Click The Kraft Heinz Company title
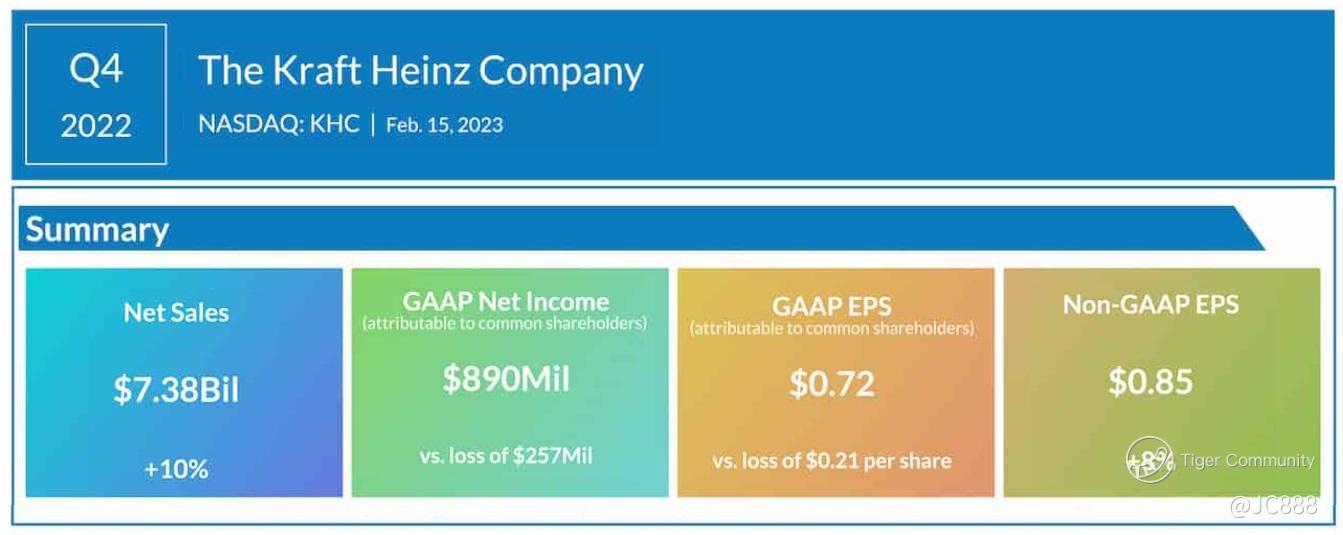Image resolution: width=1343 pixels, height=535 pixels. coord(420,71)
